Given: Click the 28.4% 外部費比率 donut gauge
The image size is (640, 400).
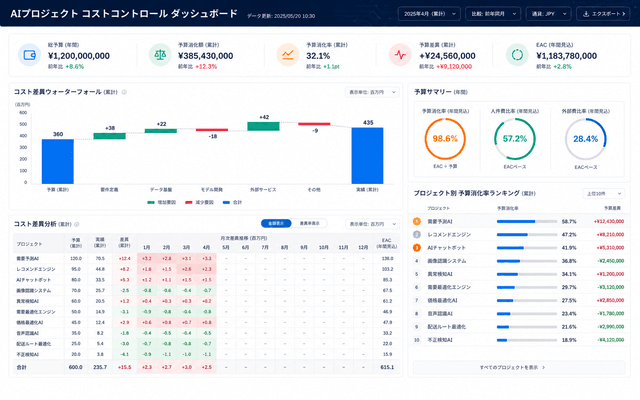Looking at the screenshot, I should click(585, 139).
